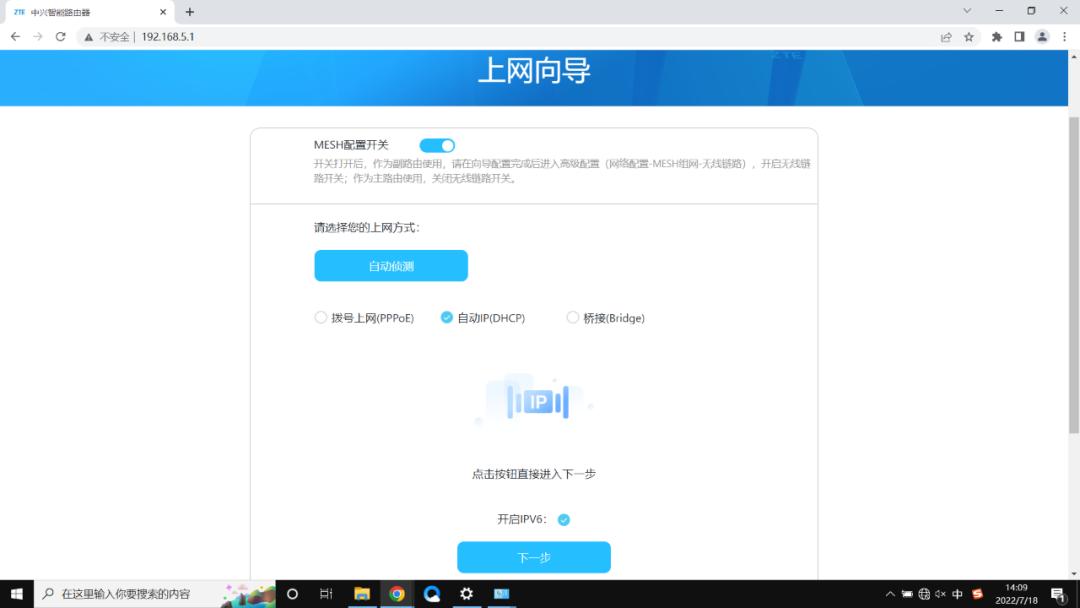Image resolution: width=1080 pixels, height=608 pixels.
Task: Select 拨号上网(PPPoE) connection mode
Action: (x=321, y=317)
